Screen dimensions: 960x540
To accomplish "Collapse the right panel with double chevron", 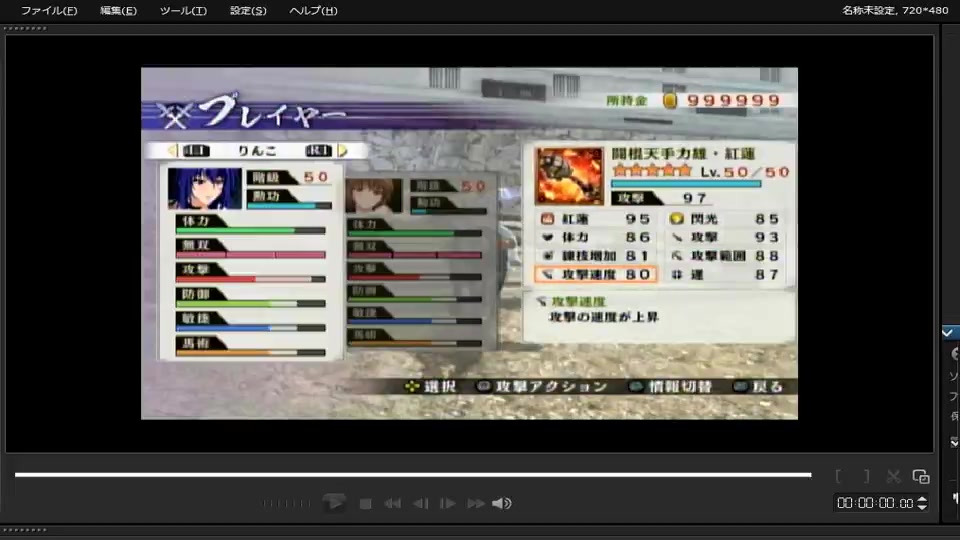I will coord(954,441).
